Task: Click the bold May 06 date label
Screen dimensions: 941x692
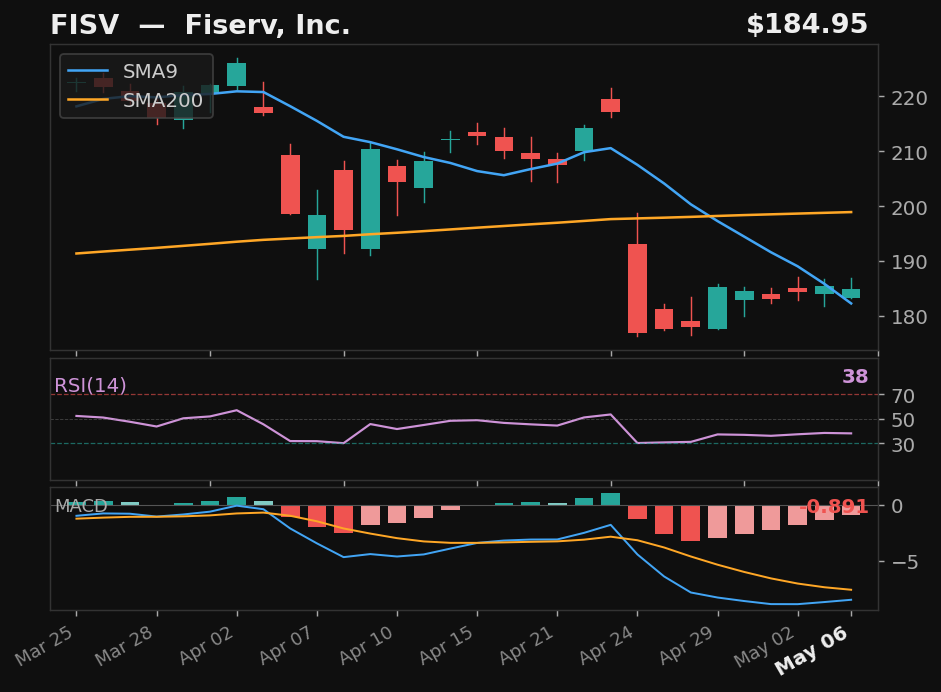Action: pos(813,650)
